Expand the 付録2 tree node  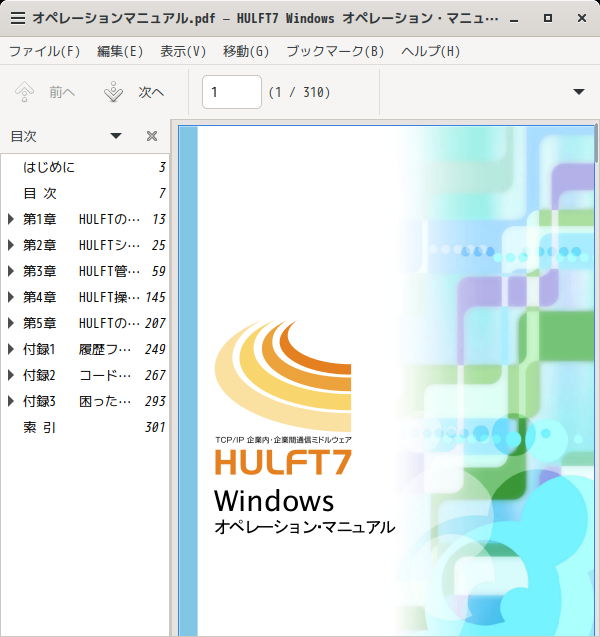[11, 375]
